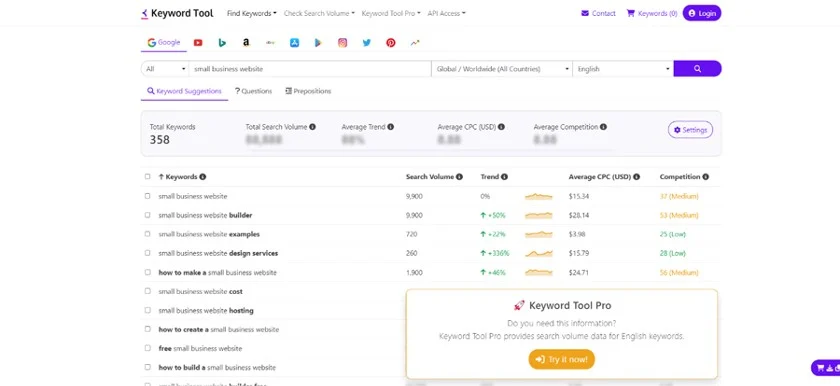This screenshot has width=840, height=386.
Task: Open the API Access dropdown menu
Action: pos(446,13)
